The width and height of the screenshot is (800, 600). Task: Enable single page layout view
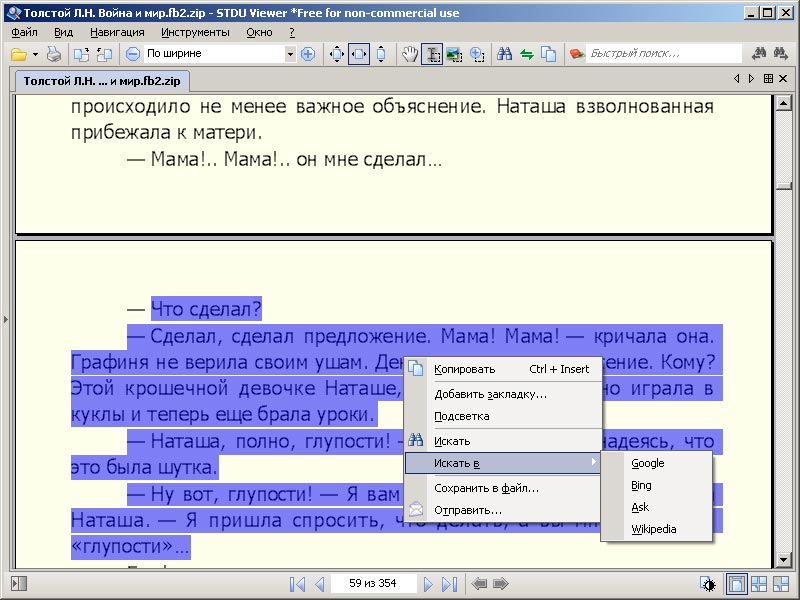point(737,584)
